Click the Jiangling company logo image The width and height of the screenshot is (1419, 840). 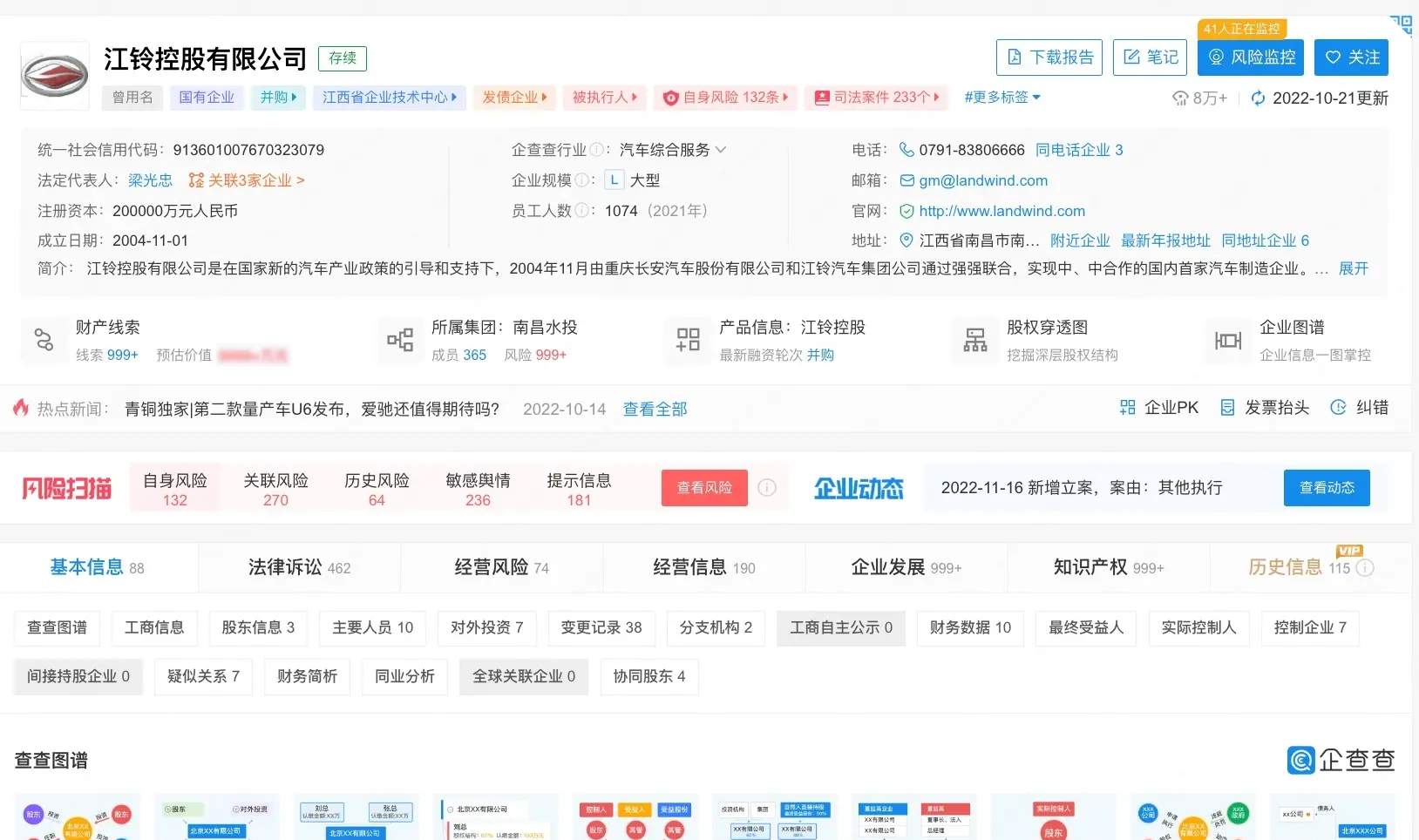tap(54, 76)
